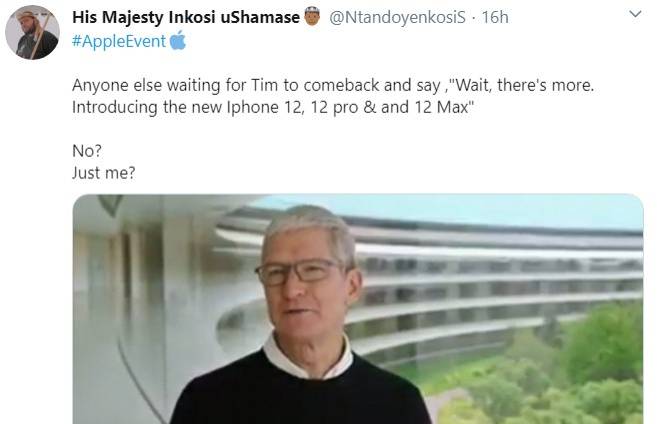Click the green trees in the photo
This screenshot has height=424, width=657.
(x=566, y=369)
